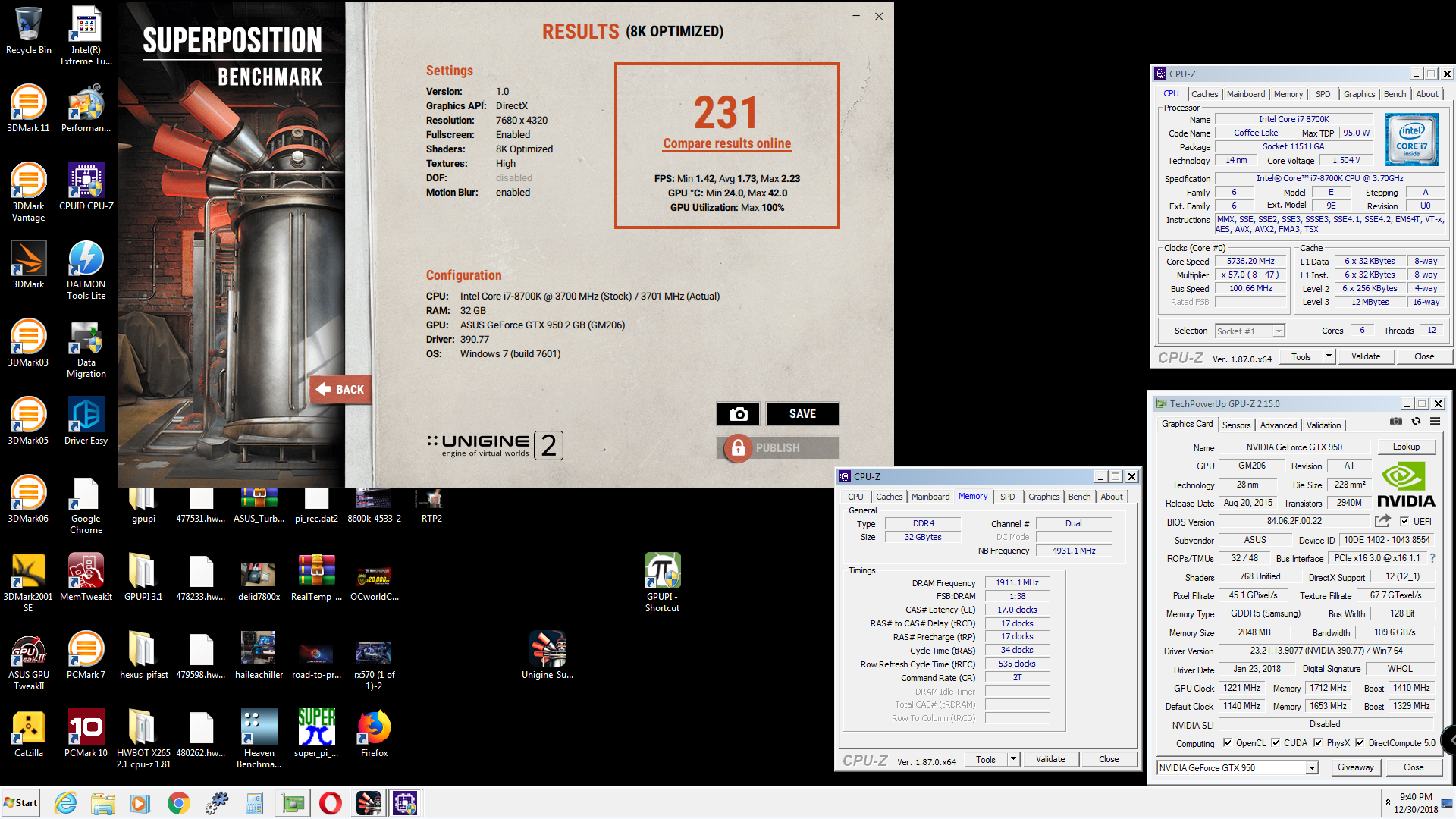Open Google Chrome from the taskbar

click(178, 803)
